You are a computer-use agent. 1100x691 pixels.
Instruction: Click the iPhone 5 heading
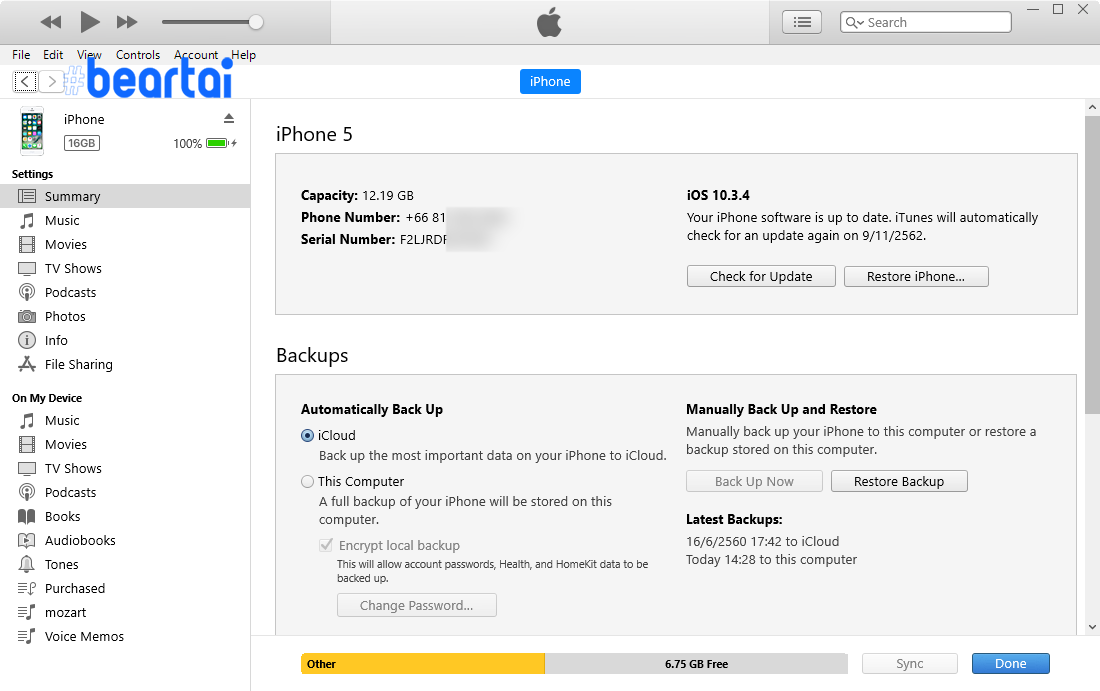[x=314, y=134]
